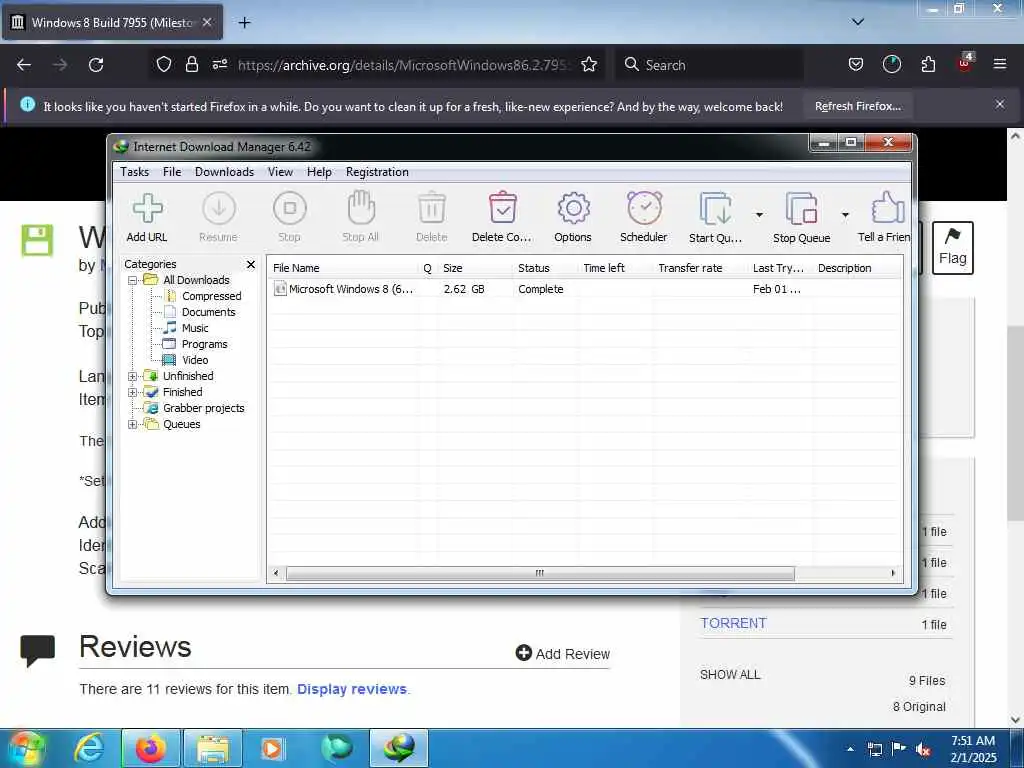Select the Programs category
The height and width of the screenshot is (768, 1024).
click(204, 344)
